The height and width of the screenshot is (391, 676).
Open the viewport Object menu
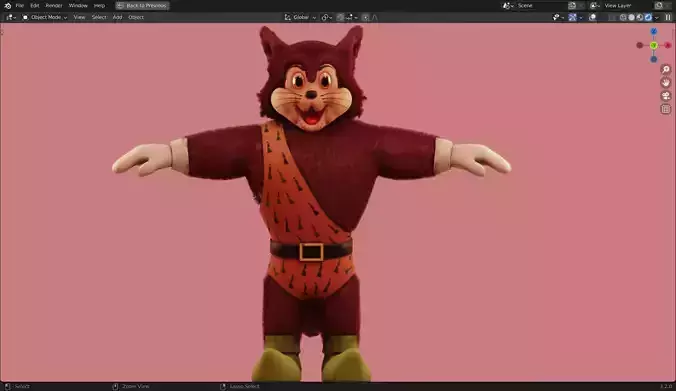tap(136, 17)
